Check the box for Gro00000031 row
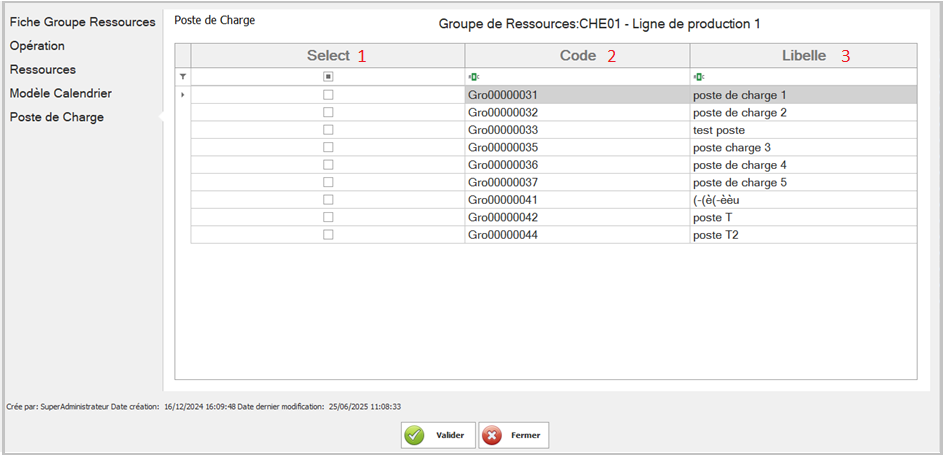The height and width of the screenshot is (455, 946). pos(328,95)
